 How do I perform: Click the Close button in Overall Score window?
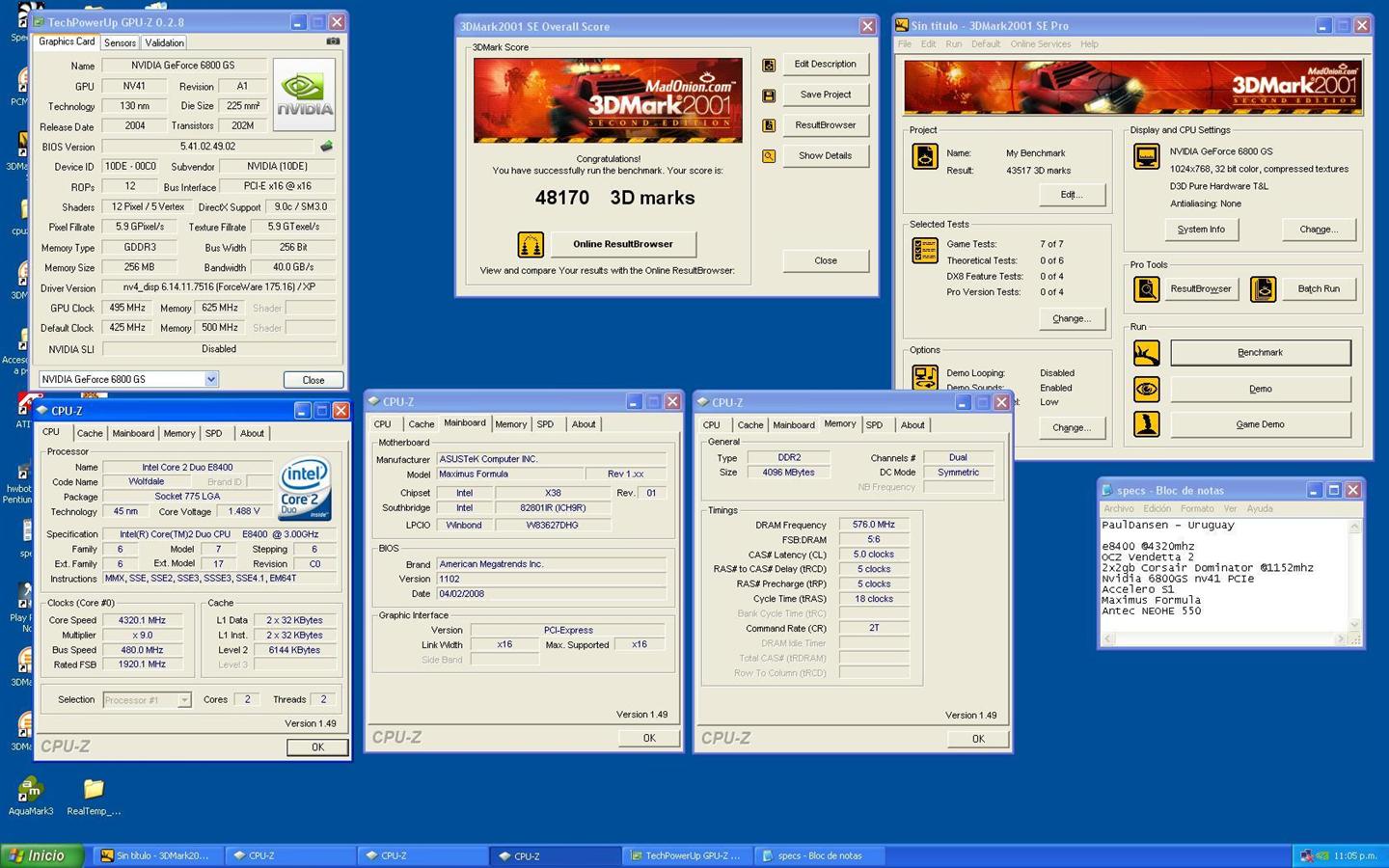[x=826, y=260]
